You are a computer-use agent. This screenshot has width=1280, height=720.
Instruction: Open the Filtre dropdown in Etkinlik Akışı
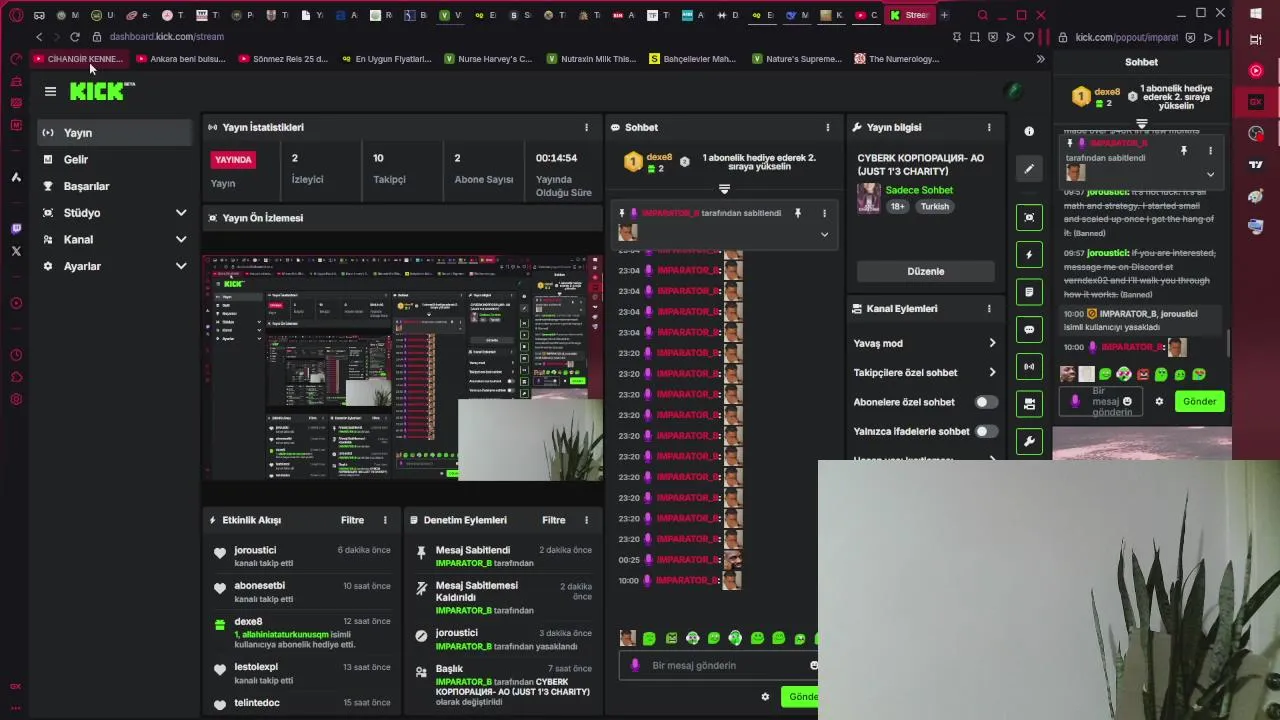point(352,520)
